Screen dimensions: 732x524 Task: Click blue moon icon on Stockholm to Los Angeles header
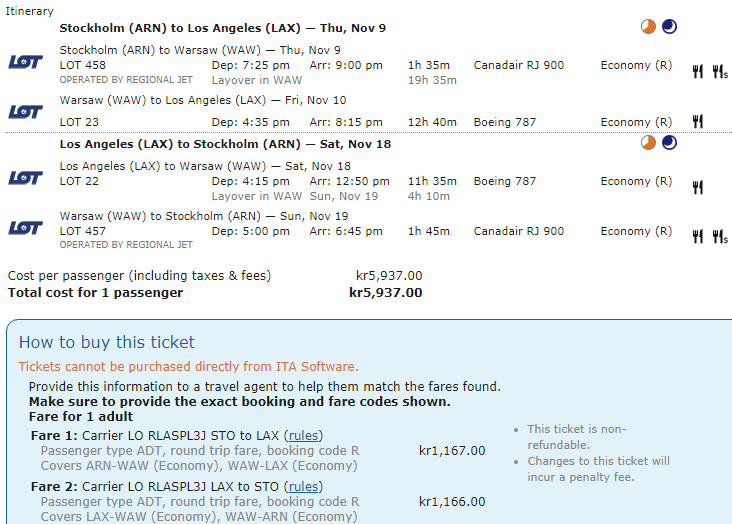pos(669,27)
